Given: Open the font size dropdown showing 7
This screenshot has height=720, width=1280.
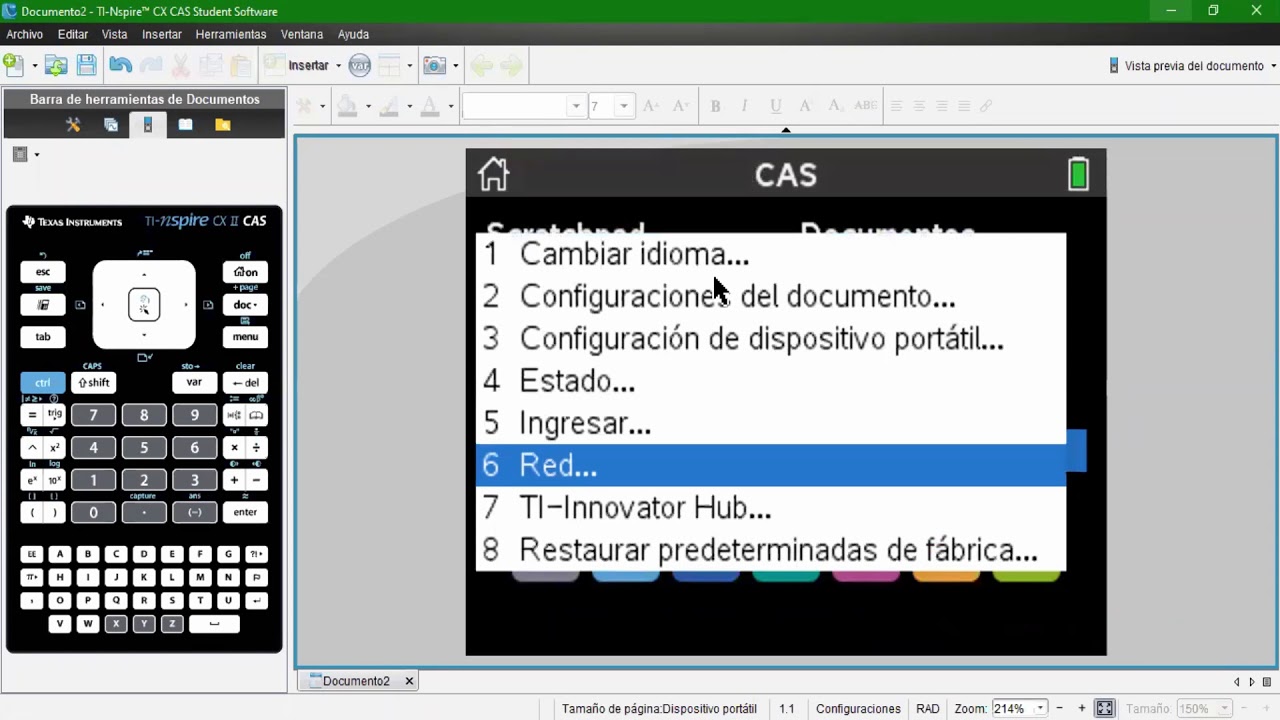Looking at the screenshot, I should click(x=624, y=106).
